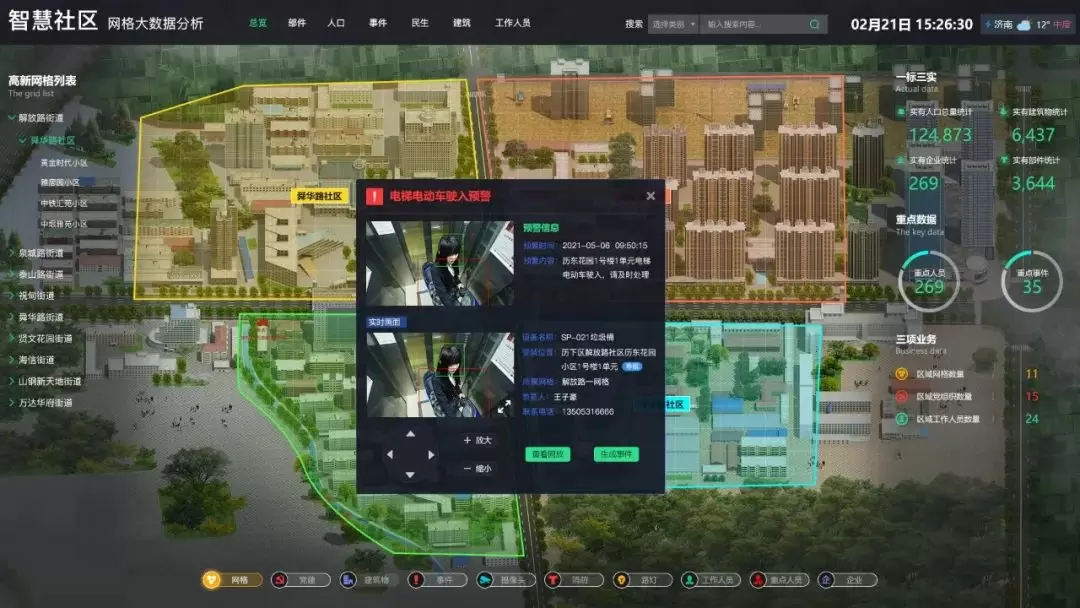Viewport: 1080px width, 608px height.
Task: Switch to the 工作人员 top navigation tab
Action: pos(512,23)
